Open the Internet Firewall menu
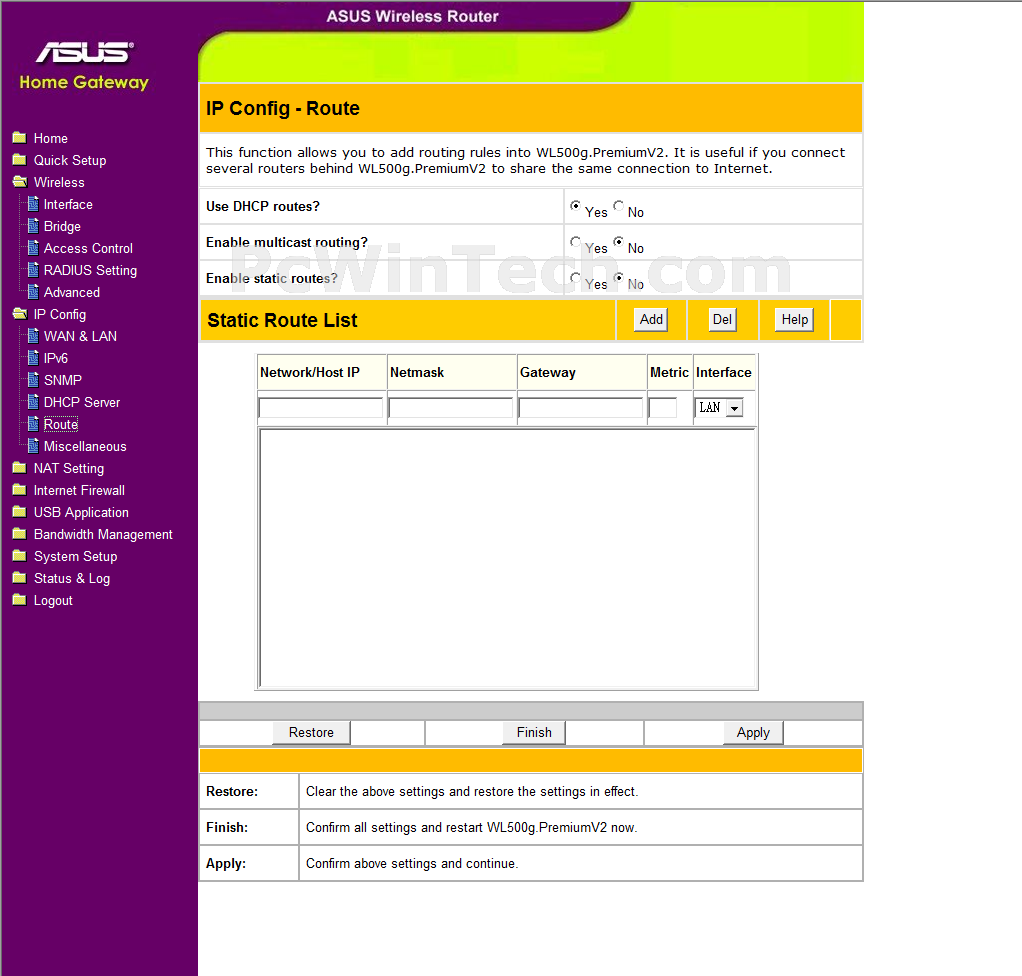1022x976 pixels. 80,490
